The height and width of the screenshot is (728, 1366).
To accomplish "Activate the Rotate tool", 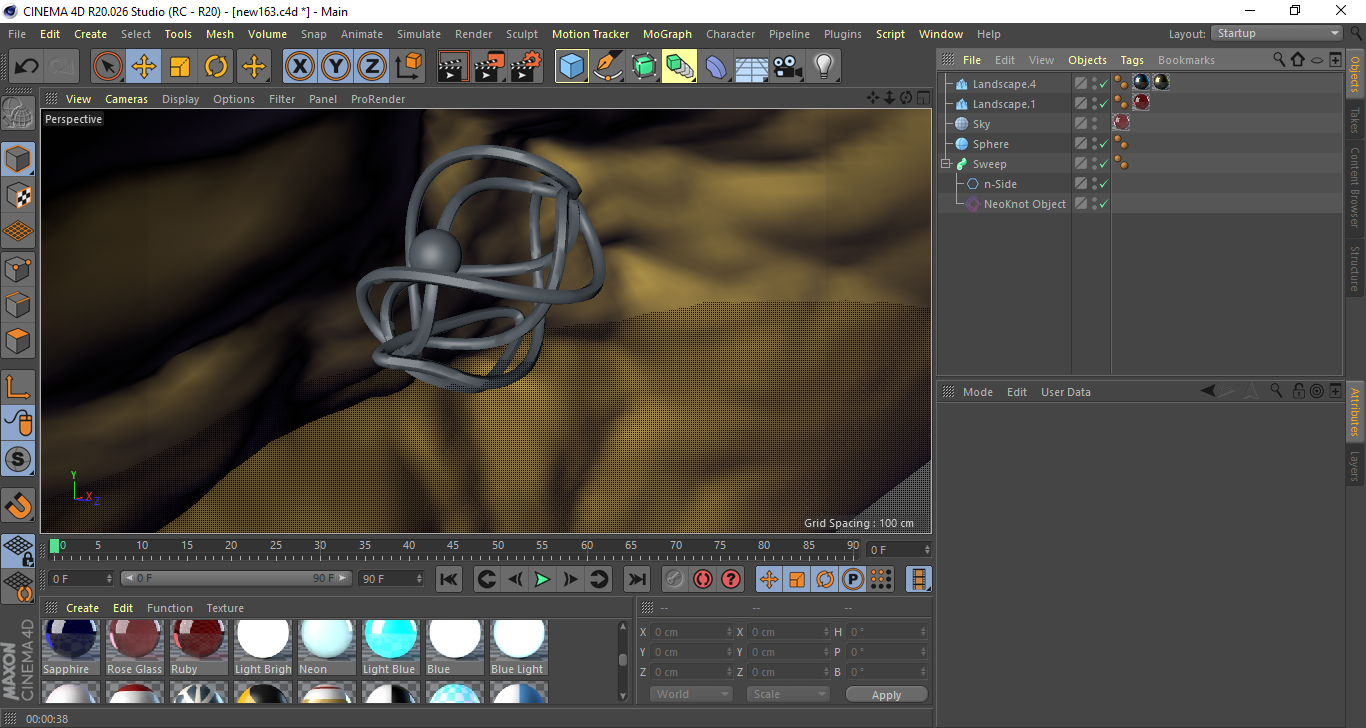I will tap(216, 67).
